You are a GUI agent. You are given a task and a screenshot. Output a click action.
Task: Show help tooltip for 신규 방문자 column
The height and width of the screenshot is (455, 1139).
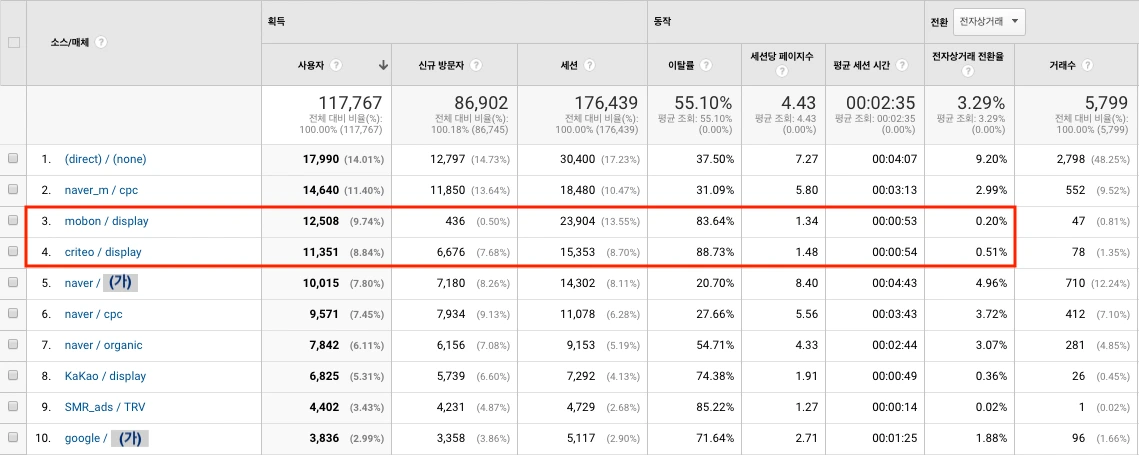tap(476, 65)
